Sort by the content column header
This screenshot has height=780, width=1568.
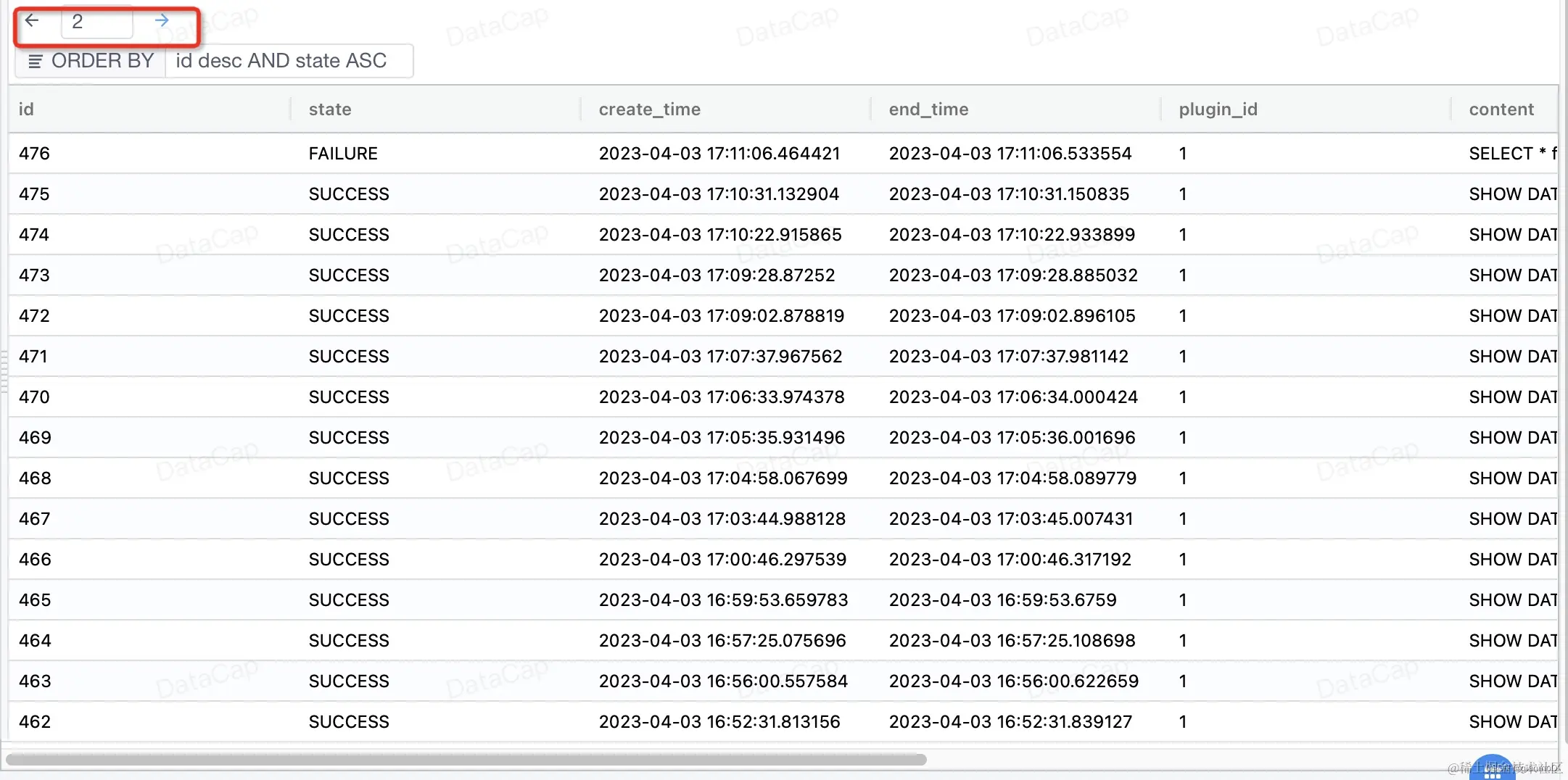[1501, 109]
